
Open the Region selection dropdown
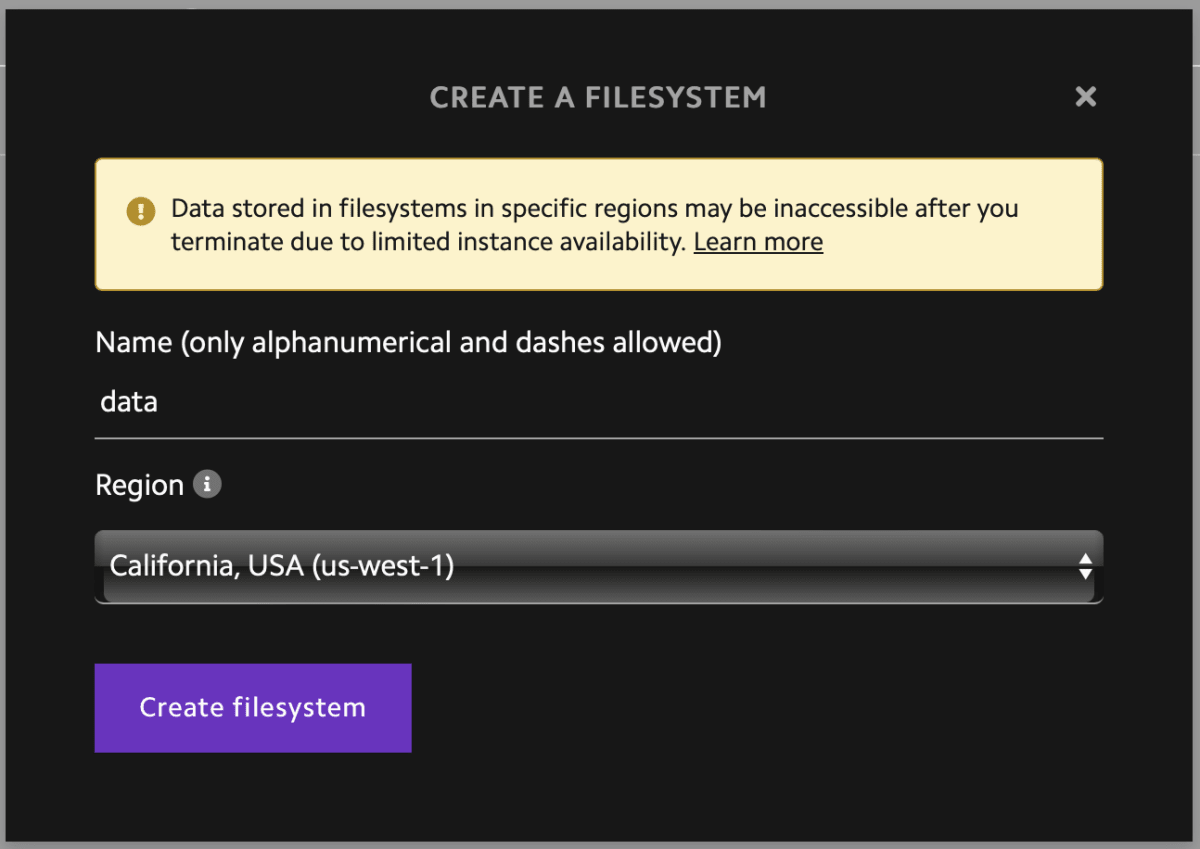(598, 566)
